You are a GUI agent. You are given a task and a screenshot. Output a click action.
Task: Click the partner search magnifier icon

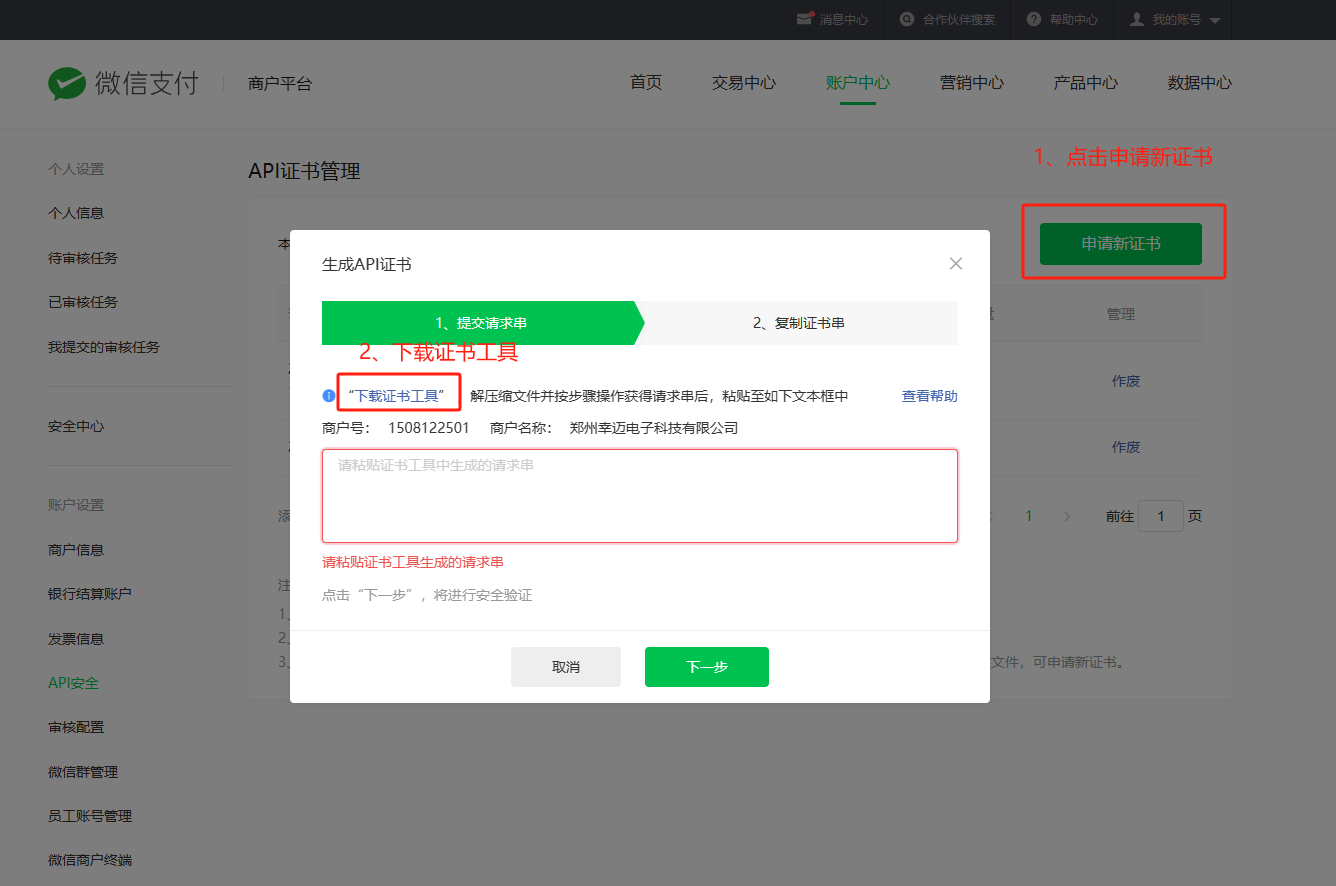pyautogui.click(x=907, y=19)
